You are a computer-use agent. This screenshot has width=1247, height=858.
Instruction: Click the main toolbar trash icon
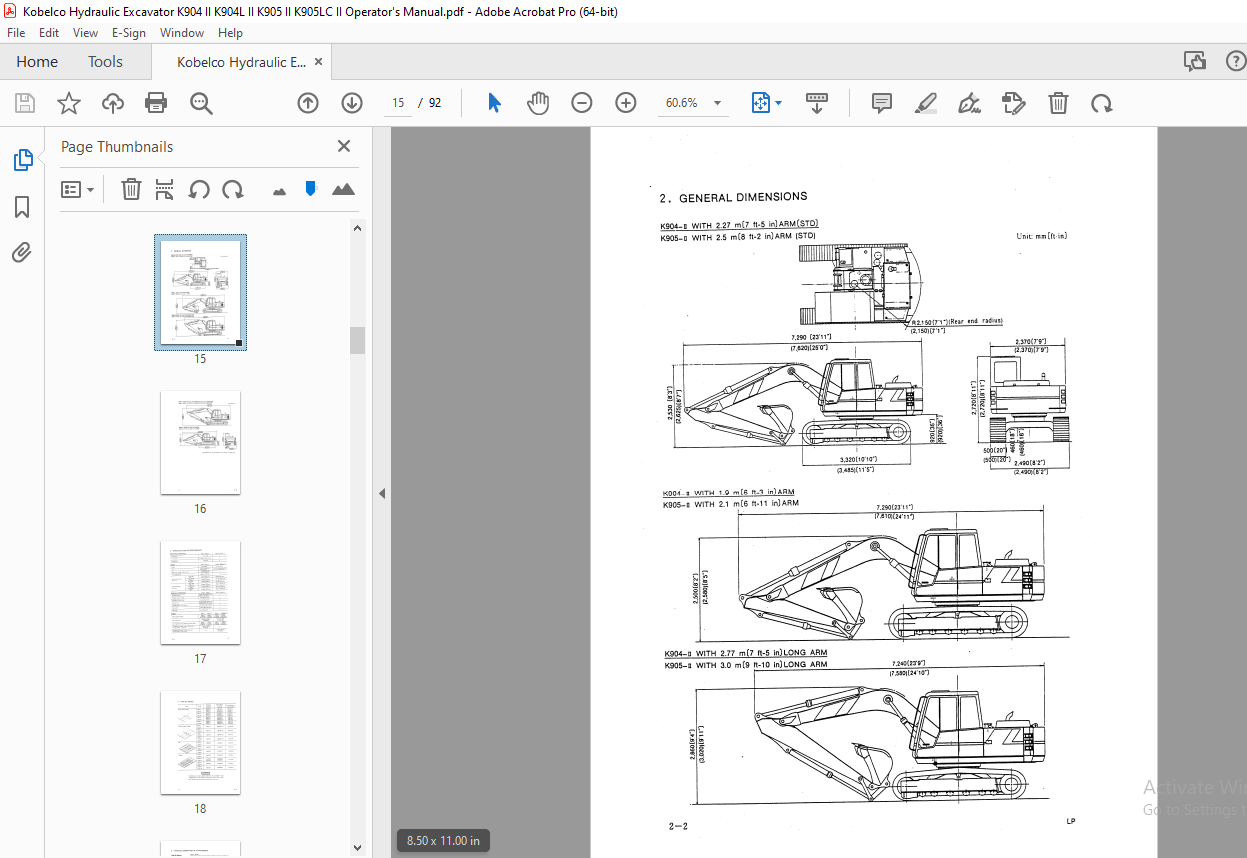(x=1058, y=103)
